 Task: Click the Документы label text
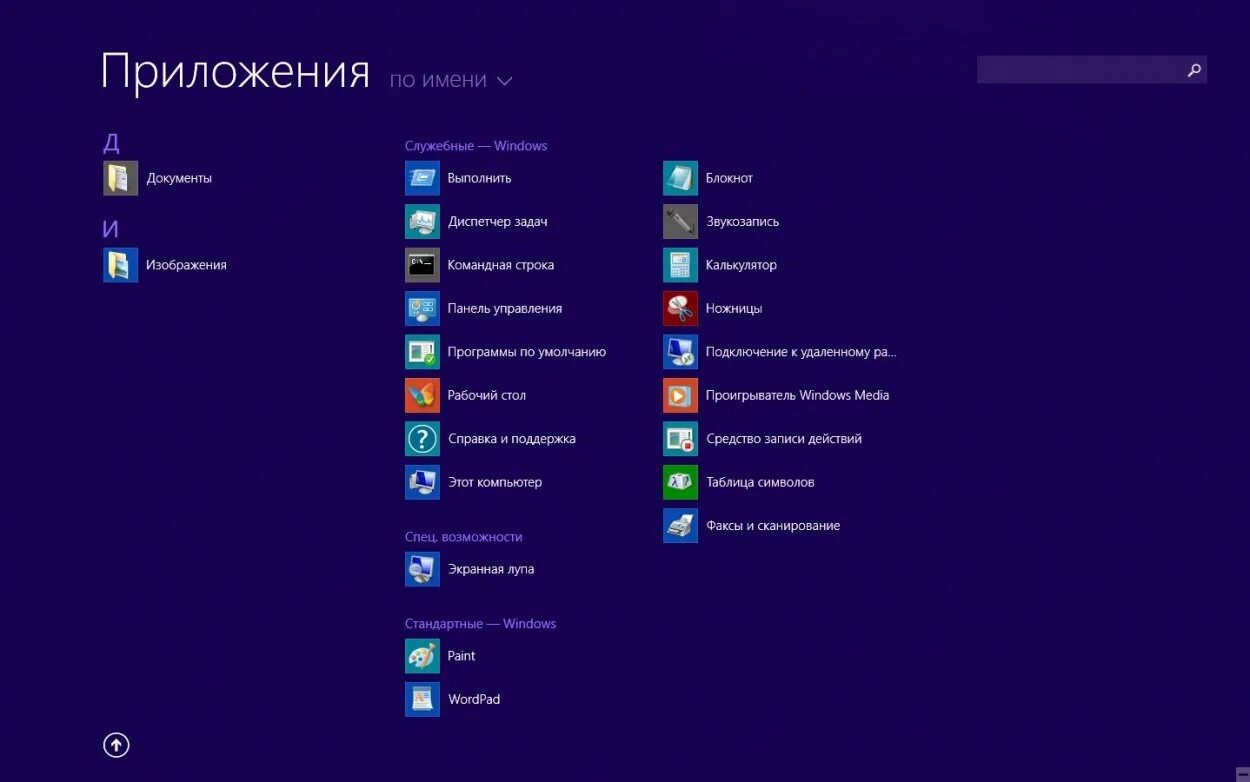[179, 178]
